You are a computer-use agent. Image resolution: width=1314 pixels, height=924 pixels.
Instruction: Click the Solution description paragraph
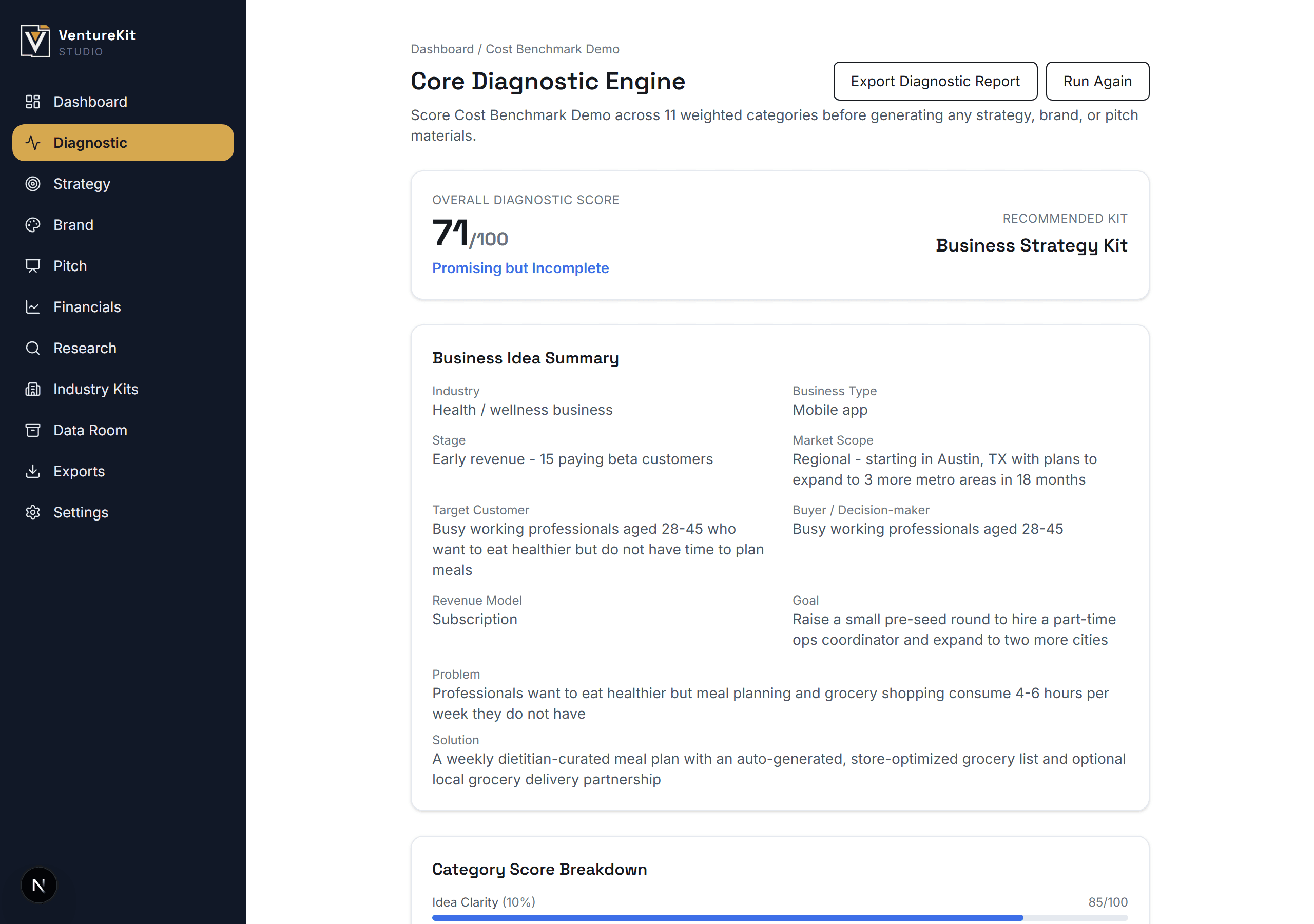pos(778,769)
